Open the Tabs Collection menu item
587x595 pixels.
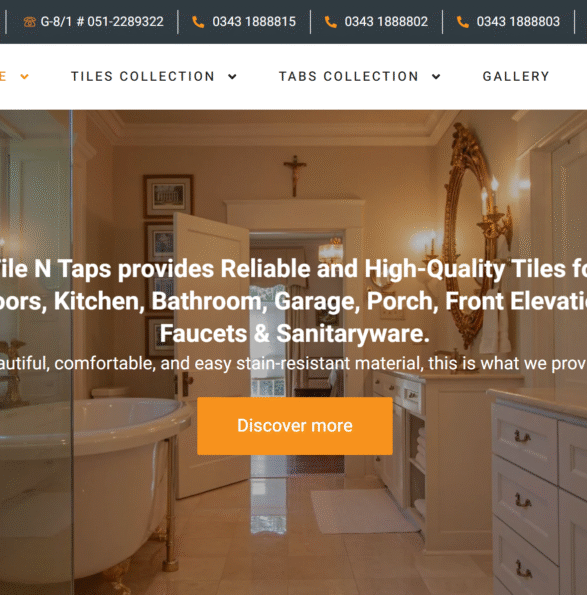[349, 76]
